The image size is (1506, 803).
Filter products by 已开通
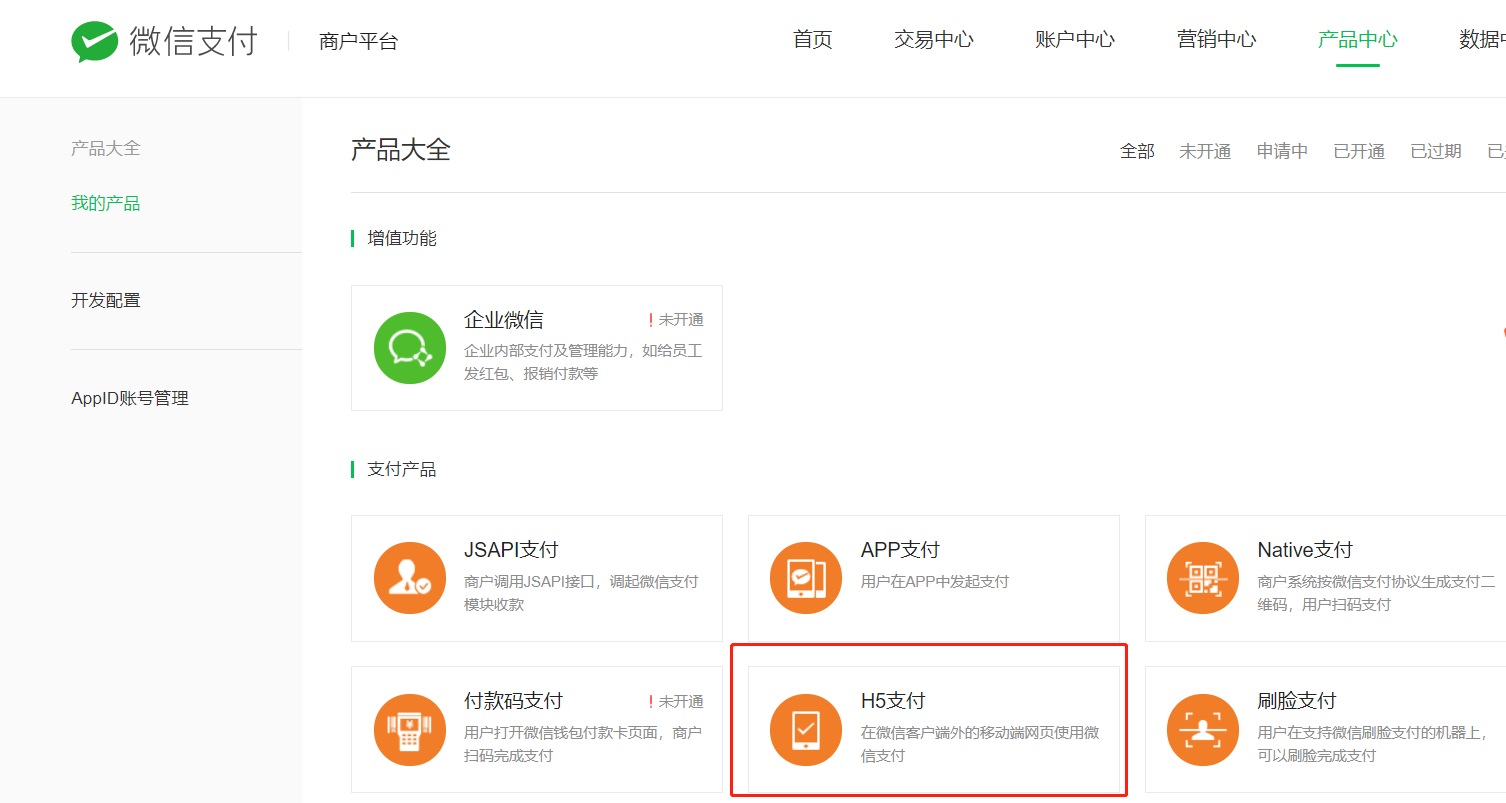point(1359,151)
